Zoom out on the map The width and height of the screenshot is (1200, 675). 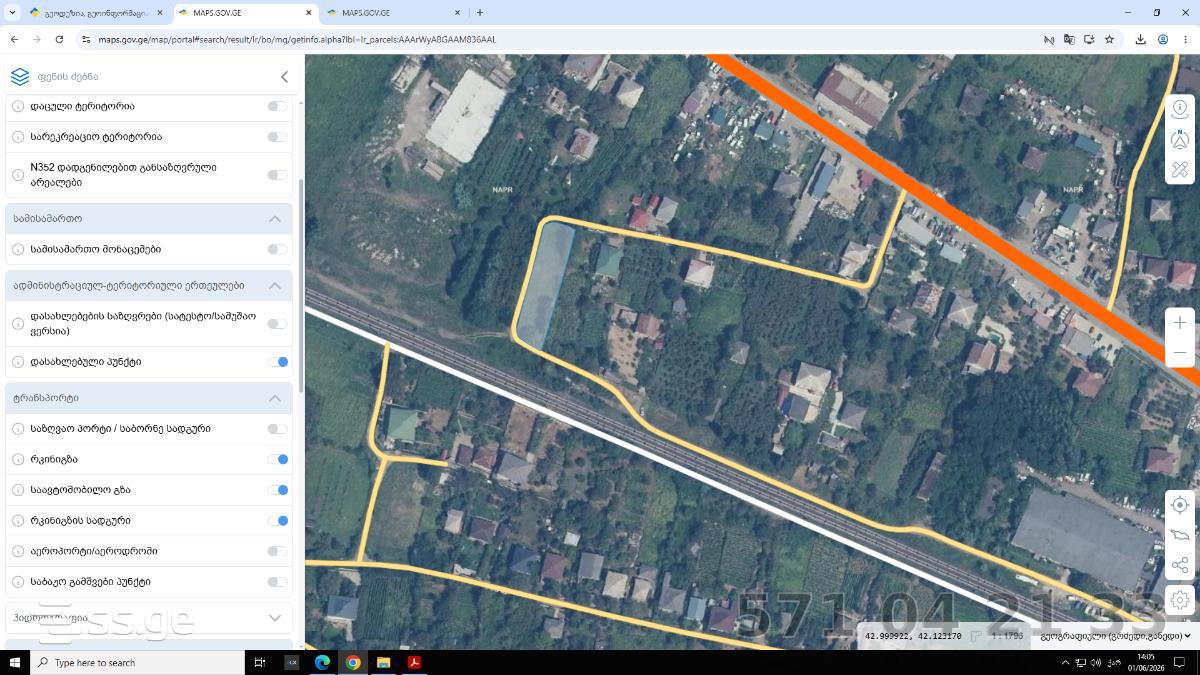tap(1180, 353)
